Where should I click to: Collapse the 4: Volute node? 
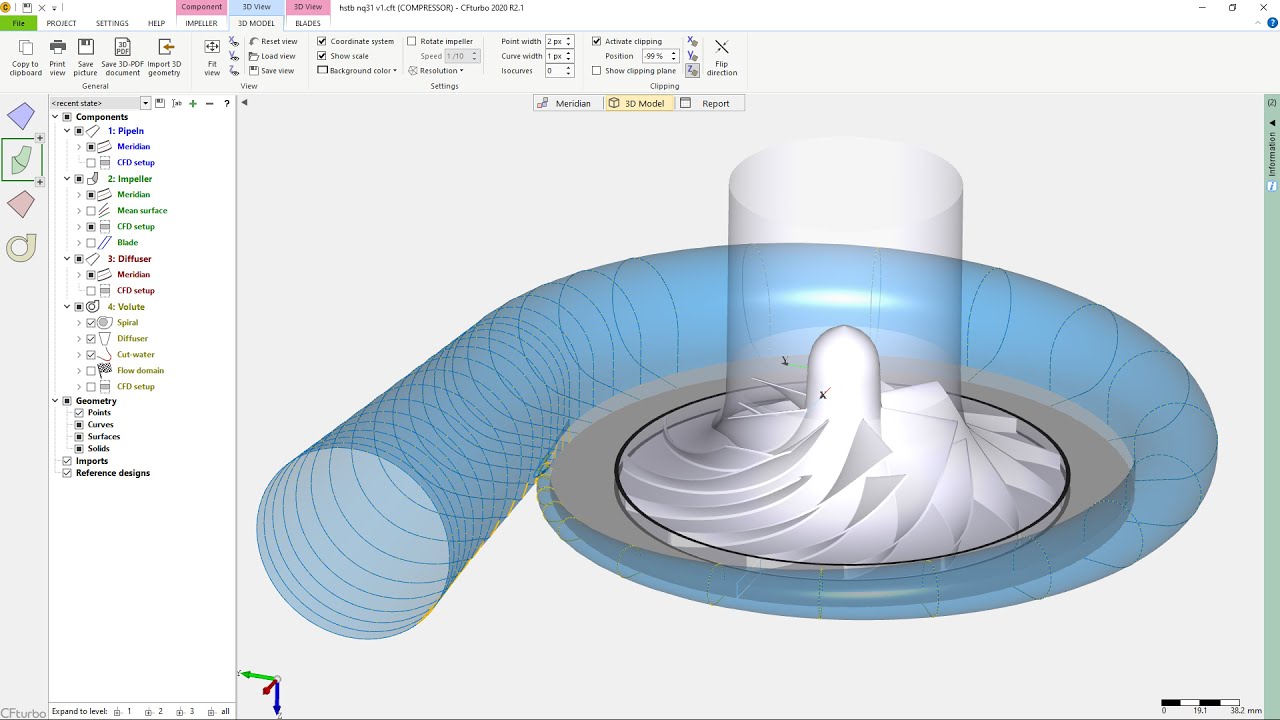(x=67, y=307)
